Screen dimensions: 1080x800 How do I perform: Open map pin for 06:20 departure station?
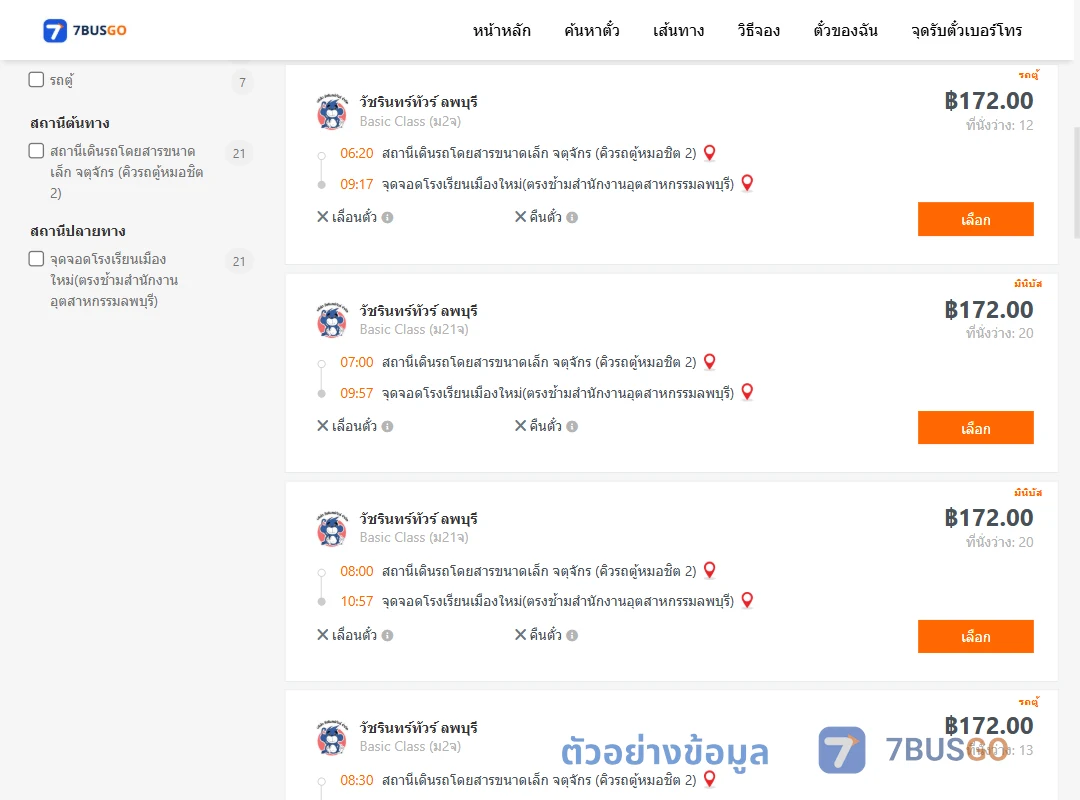(x=709, y=153)
